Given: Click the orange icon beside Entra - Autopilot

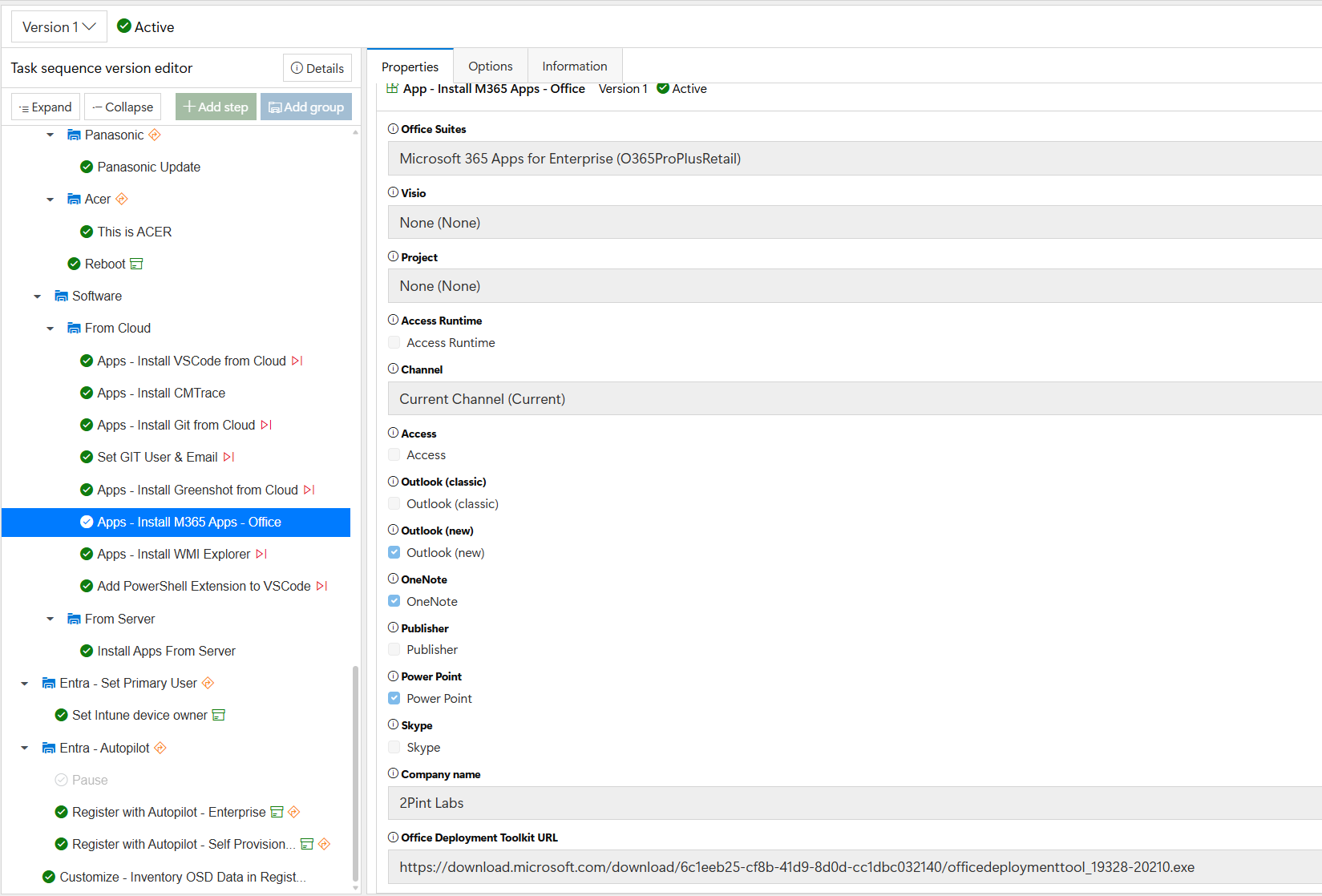Looking at the screenshot, I should 160,748.
